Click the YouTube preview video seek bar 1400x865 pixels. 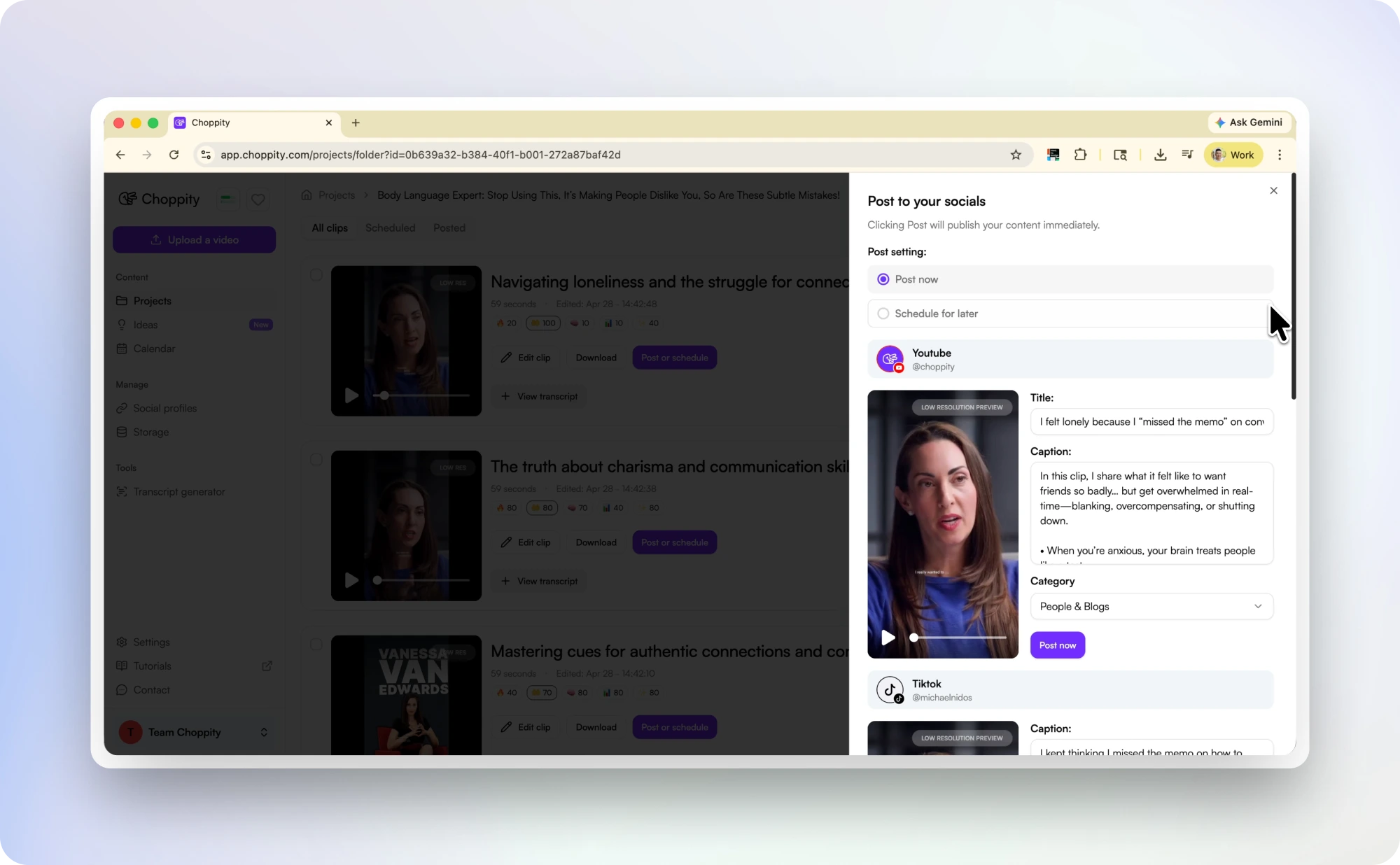coord(959,638)
